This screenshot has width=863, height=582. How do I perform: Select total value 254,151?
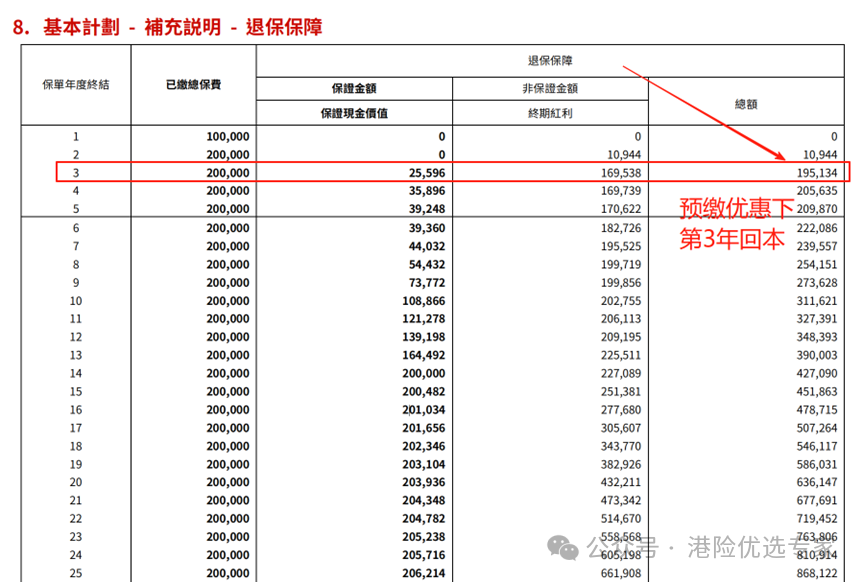[x=817, y=264]
